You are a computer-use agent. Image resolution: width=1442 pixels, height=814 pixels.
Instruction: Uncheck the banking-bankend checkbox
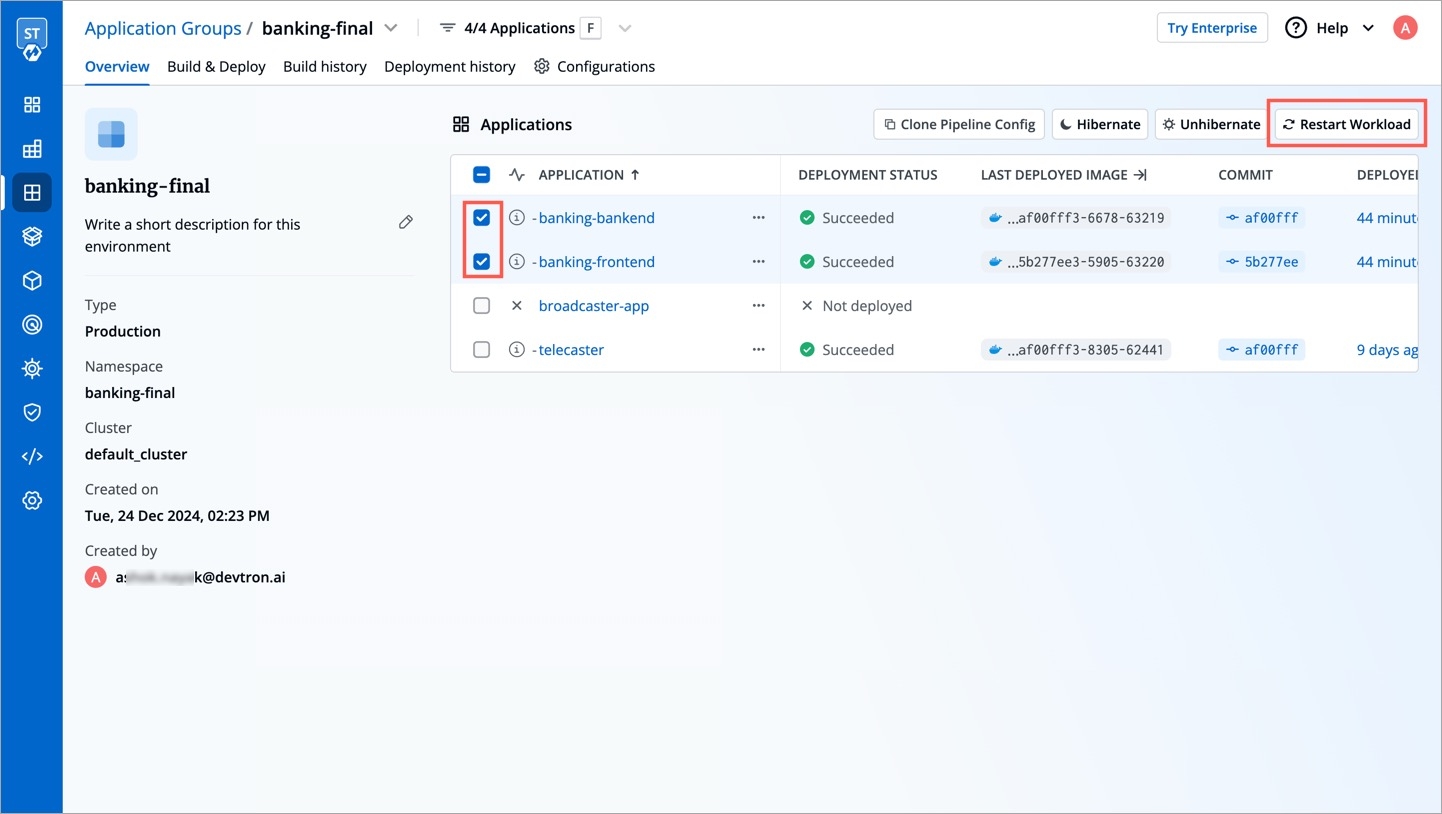(481, 218)
